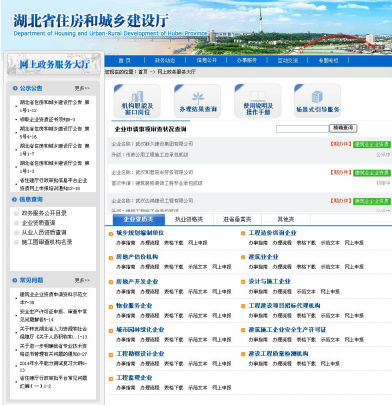Image resolution: width=392 pixels, height=405 pixels.
Task: Click the 公示公告 section header icon
Action: (x=15, y=88)
